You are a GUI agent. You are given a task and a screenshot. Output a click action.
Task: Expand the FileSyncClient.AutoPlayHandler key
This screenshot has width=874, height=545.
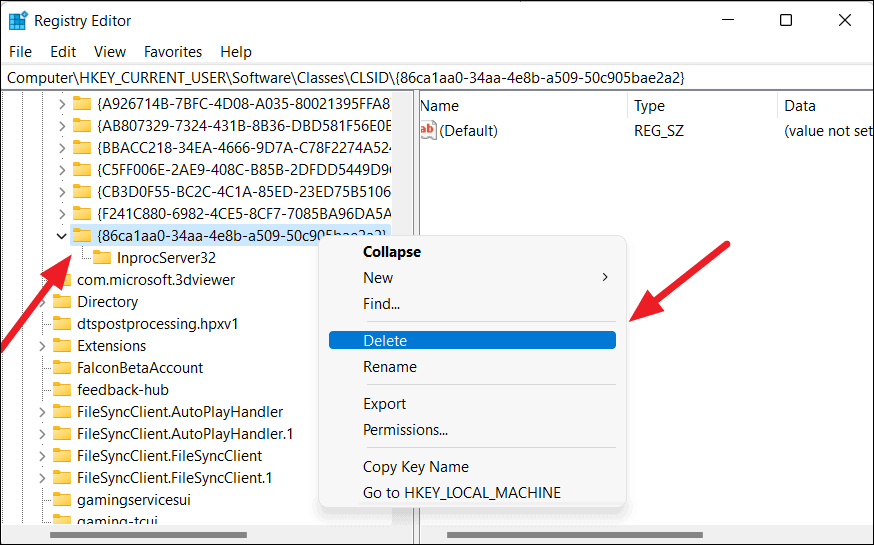pos(42,412)
